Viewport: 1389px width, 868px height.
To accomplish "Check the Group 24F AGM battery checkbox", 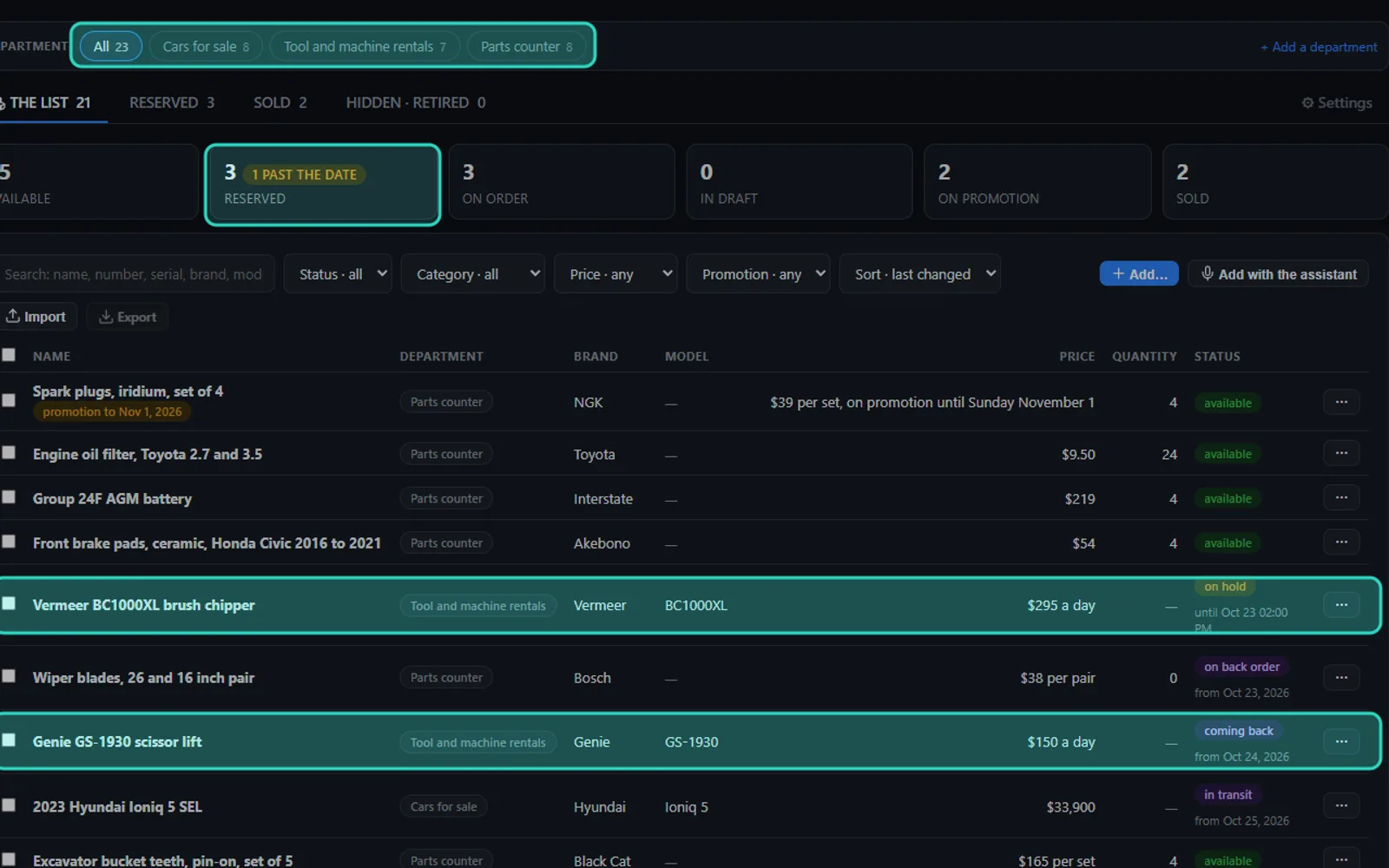I will [x=9, y=496].
